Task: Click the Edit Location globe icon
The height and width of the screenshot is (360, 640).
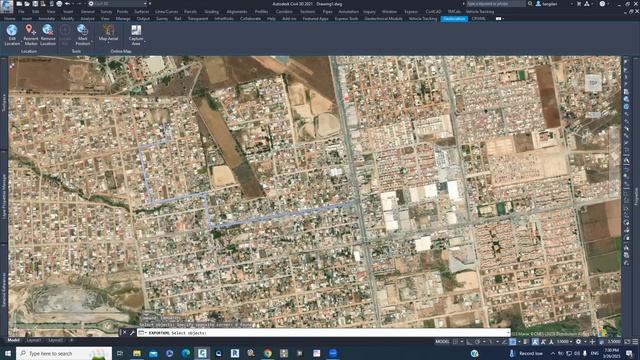Action: pyautogui.click(x=12, y=30)
